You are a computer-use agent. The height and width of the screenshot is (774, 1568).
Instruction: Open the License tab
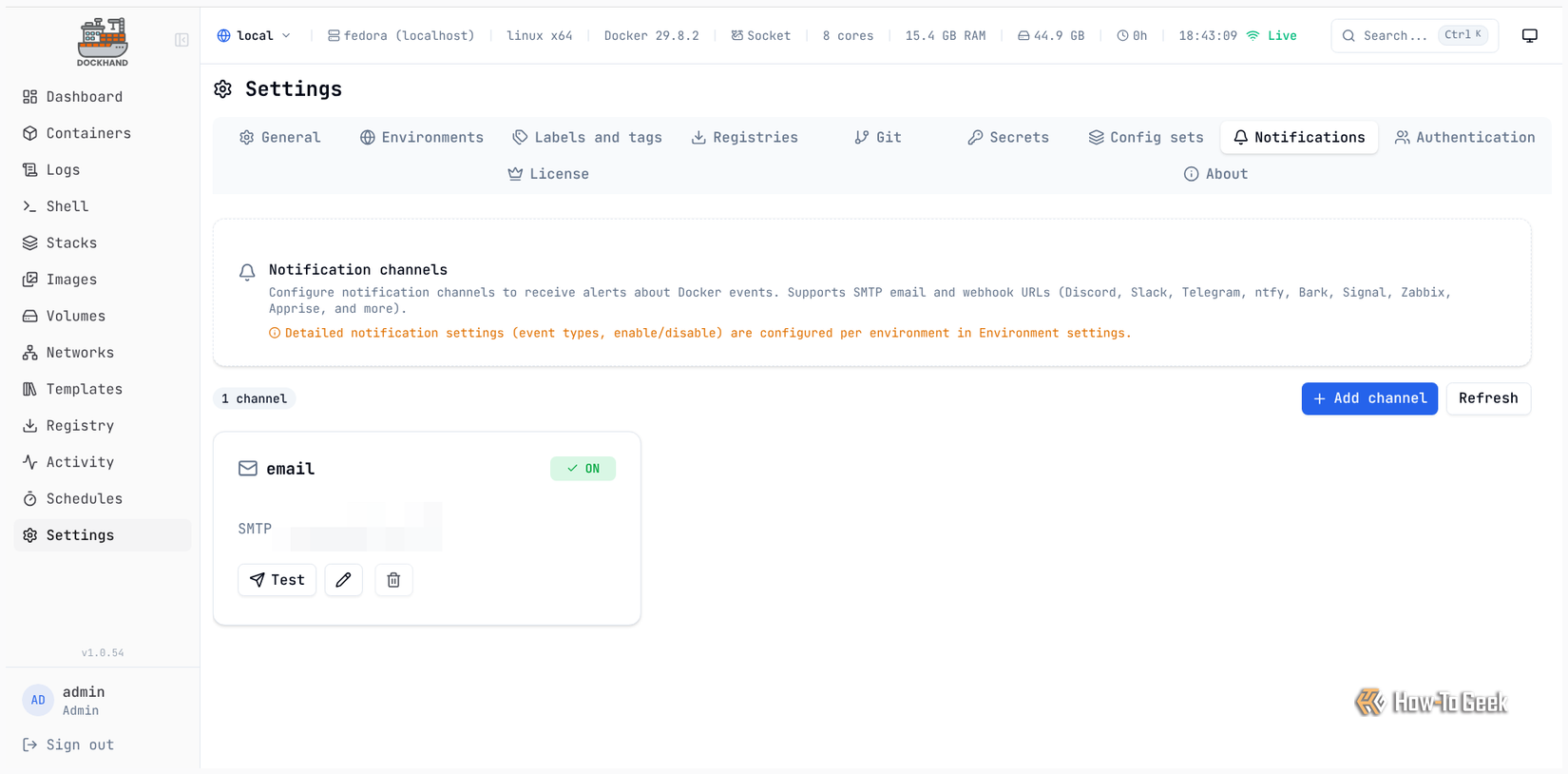pos(548,174)
